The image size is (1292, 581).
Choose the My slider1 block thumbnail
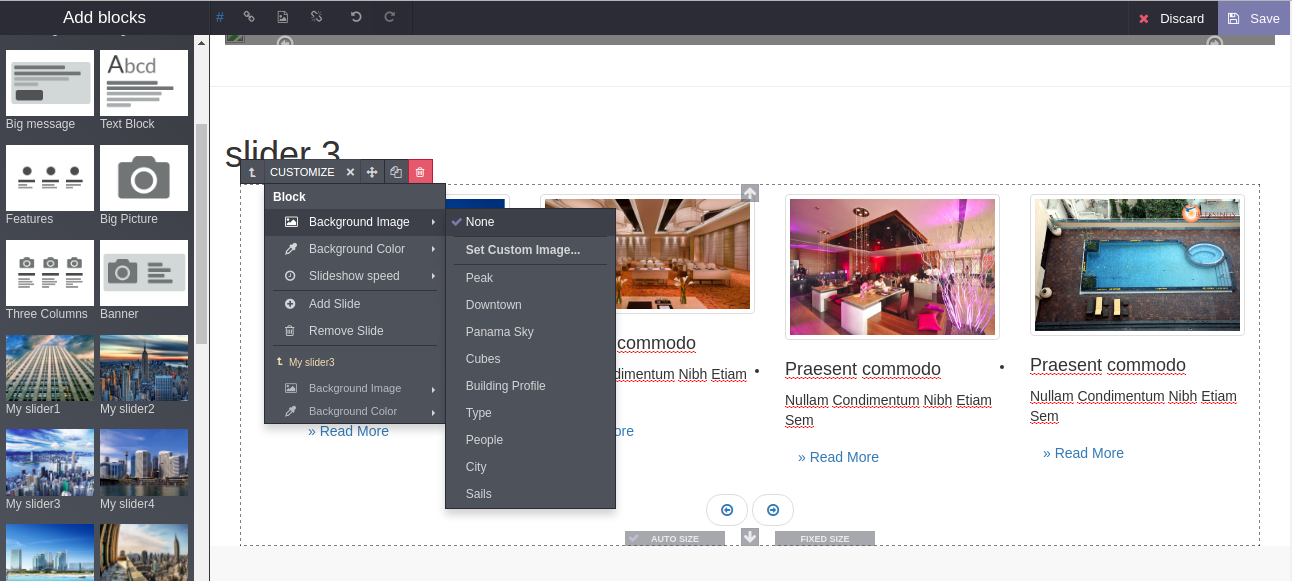[x=50, y=368]
